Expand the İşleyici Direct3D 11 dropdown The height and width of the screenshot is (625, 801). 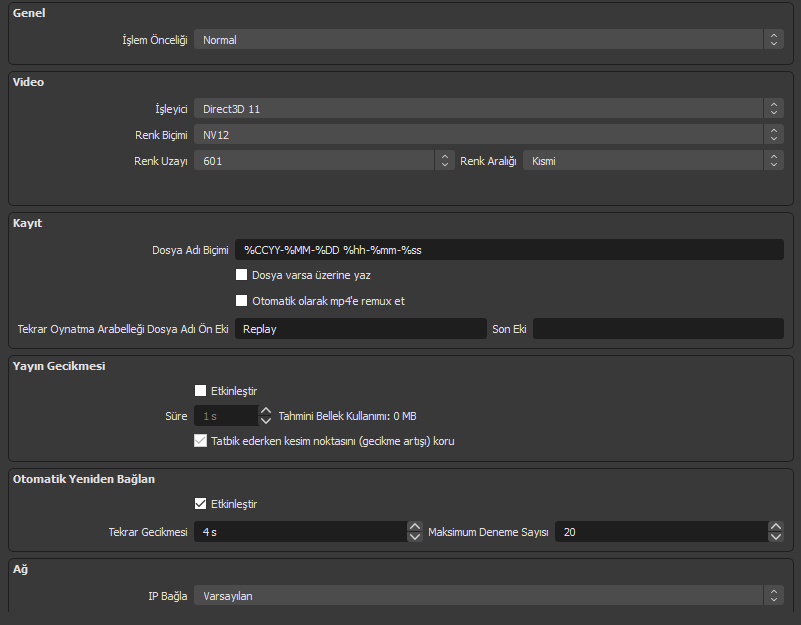488,108
